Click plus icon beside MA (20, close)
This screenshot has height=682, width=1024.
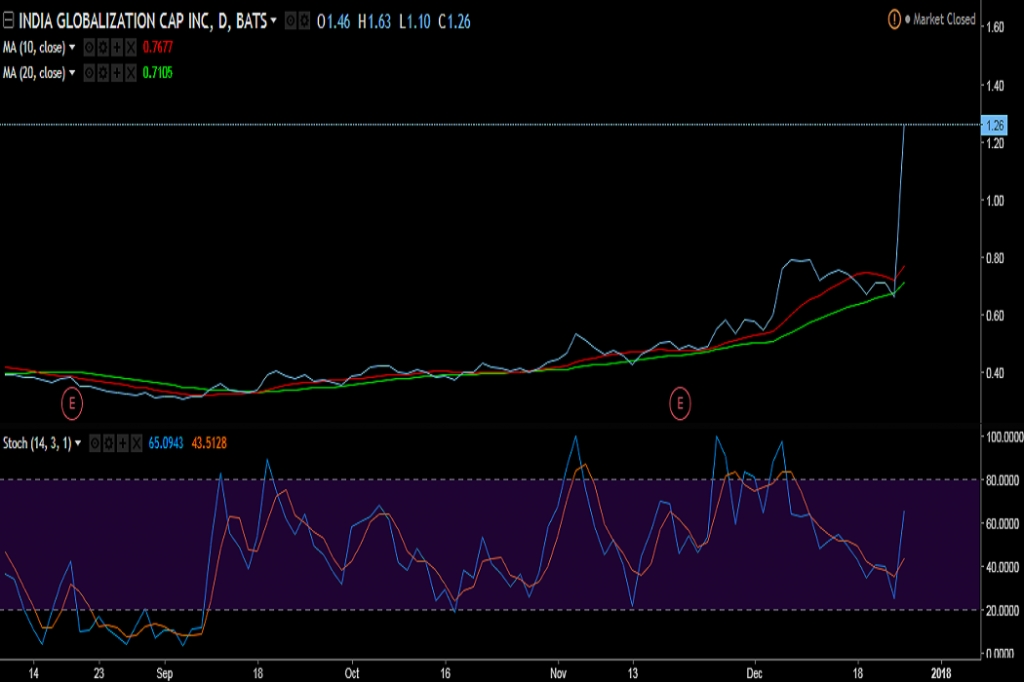point(117,73)
